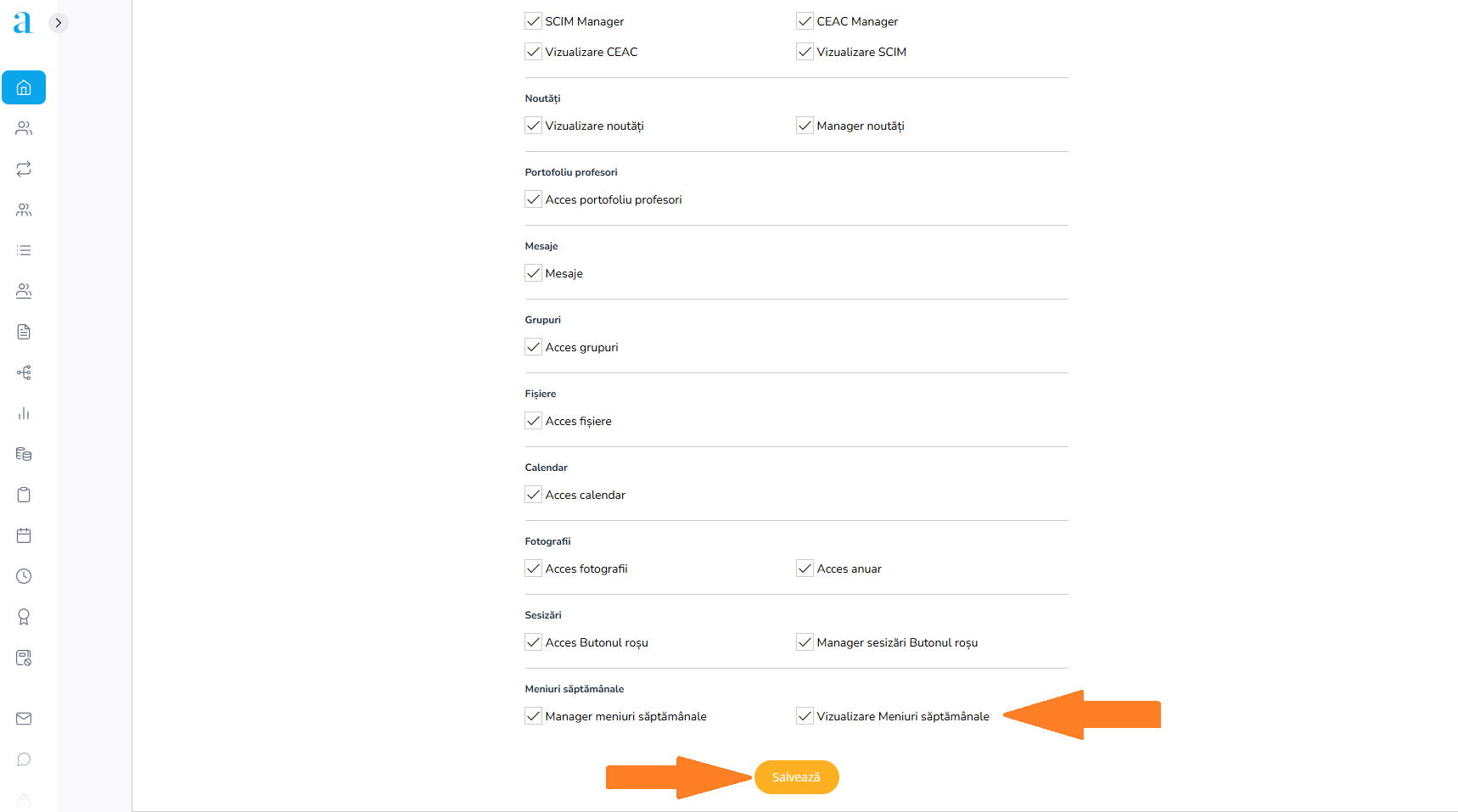Viewport: 1458px width, 812px height.
Task: Toggle the Acces portofoliu profesori checkbox
Action: click(534, 199)
